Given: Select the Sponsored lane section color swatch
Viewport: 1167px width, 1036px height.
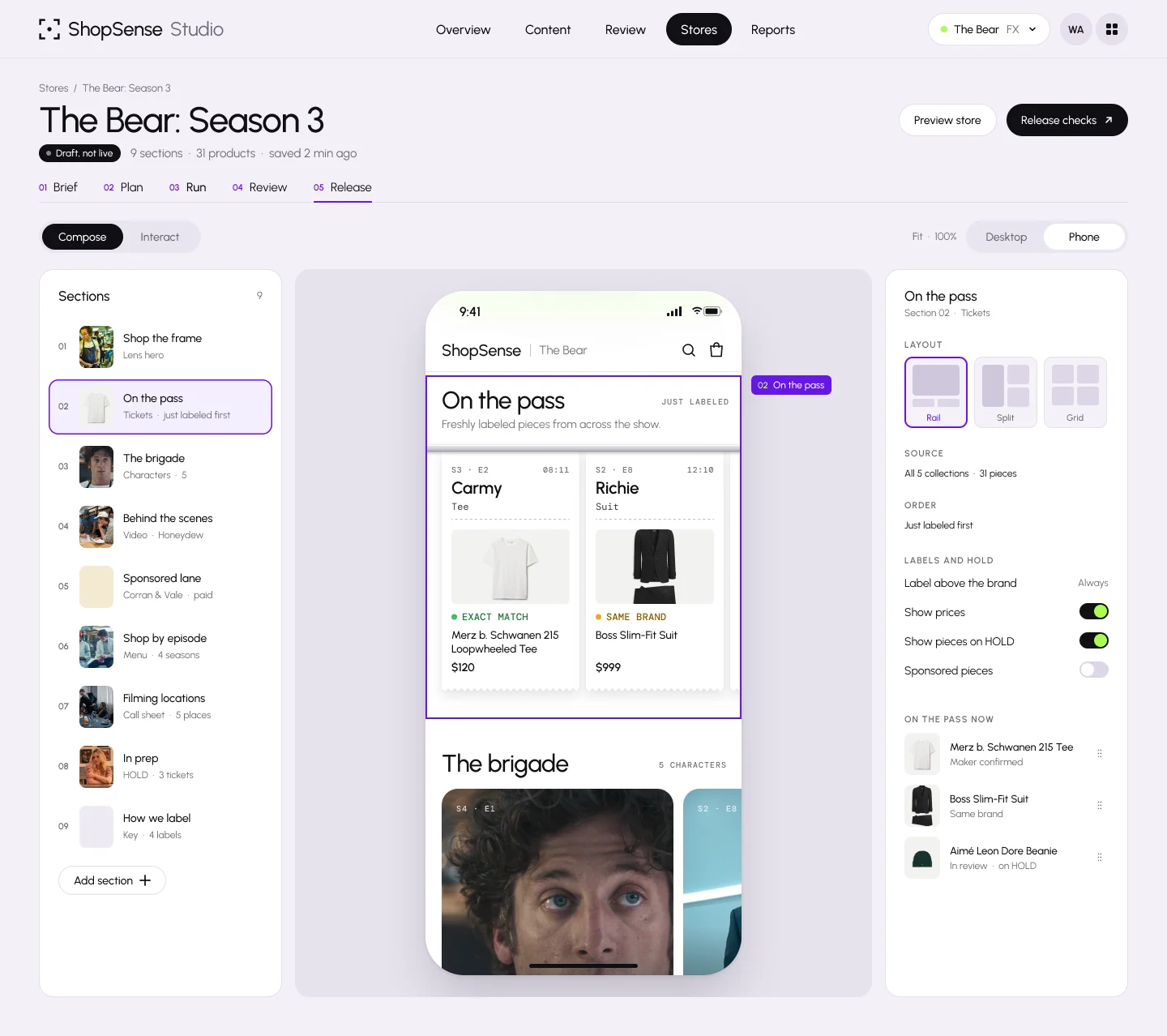Looking at the screenshot, I should (x=96, y=587).
